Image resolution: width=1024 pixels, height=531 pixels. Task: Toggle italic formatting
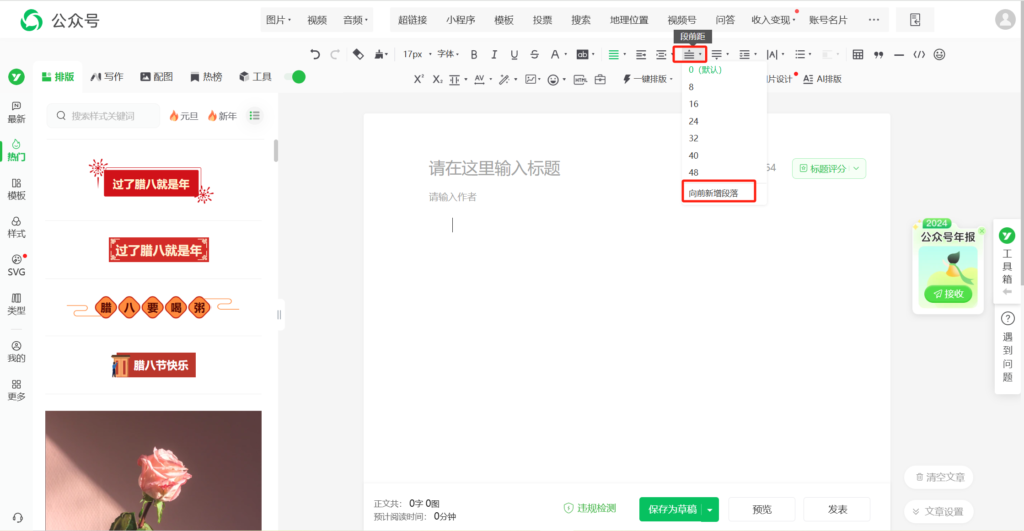[x=494, y=54]
